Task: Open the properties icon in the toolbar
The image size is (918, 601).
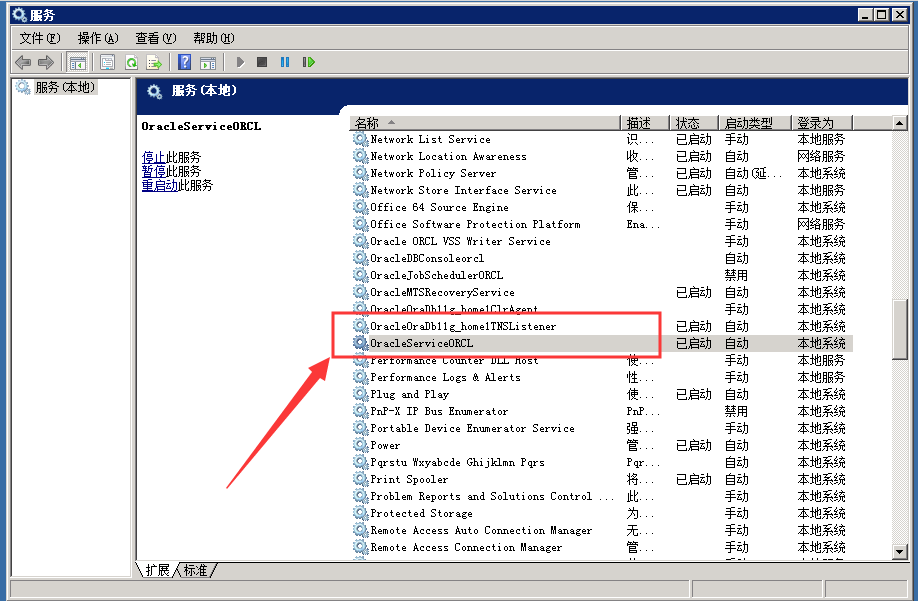Action: point(108,62)
